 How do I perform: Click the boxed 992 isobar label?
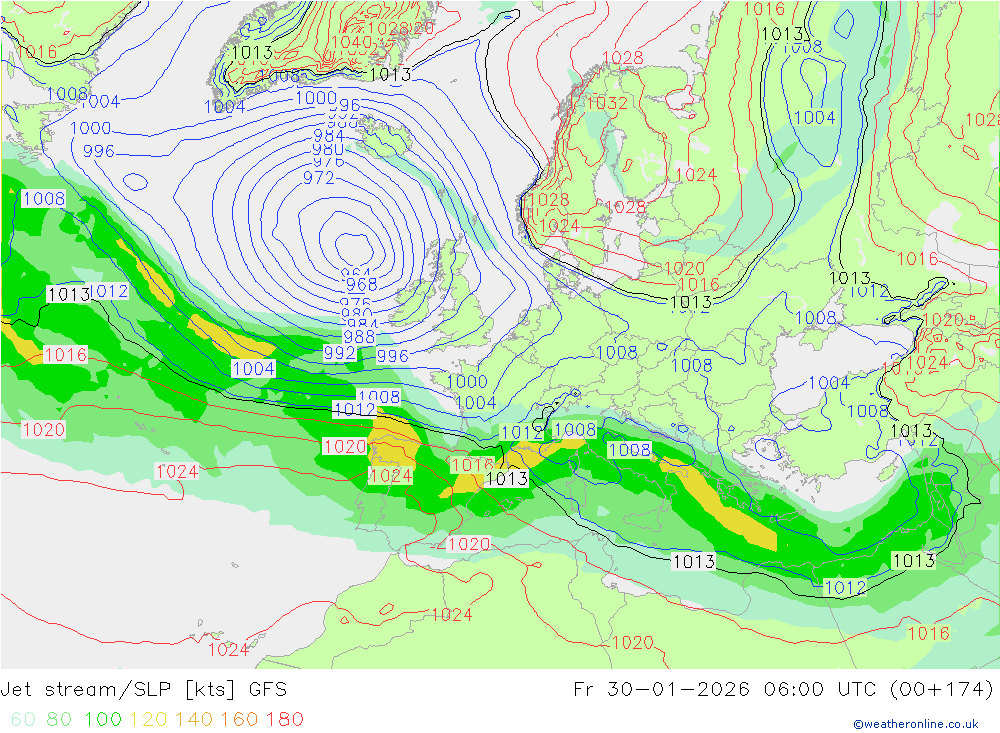(339, 353)
